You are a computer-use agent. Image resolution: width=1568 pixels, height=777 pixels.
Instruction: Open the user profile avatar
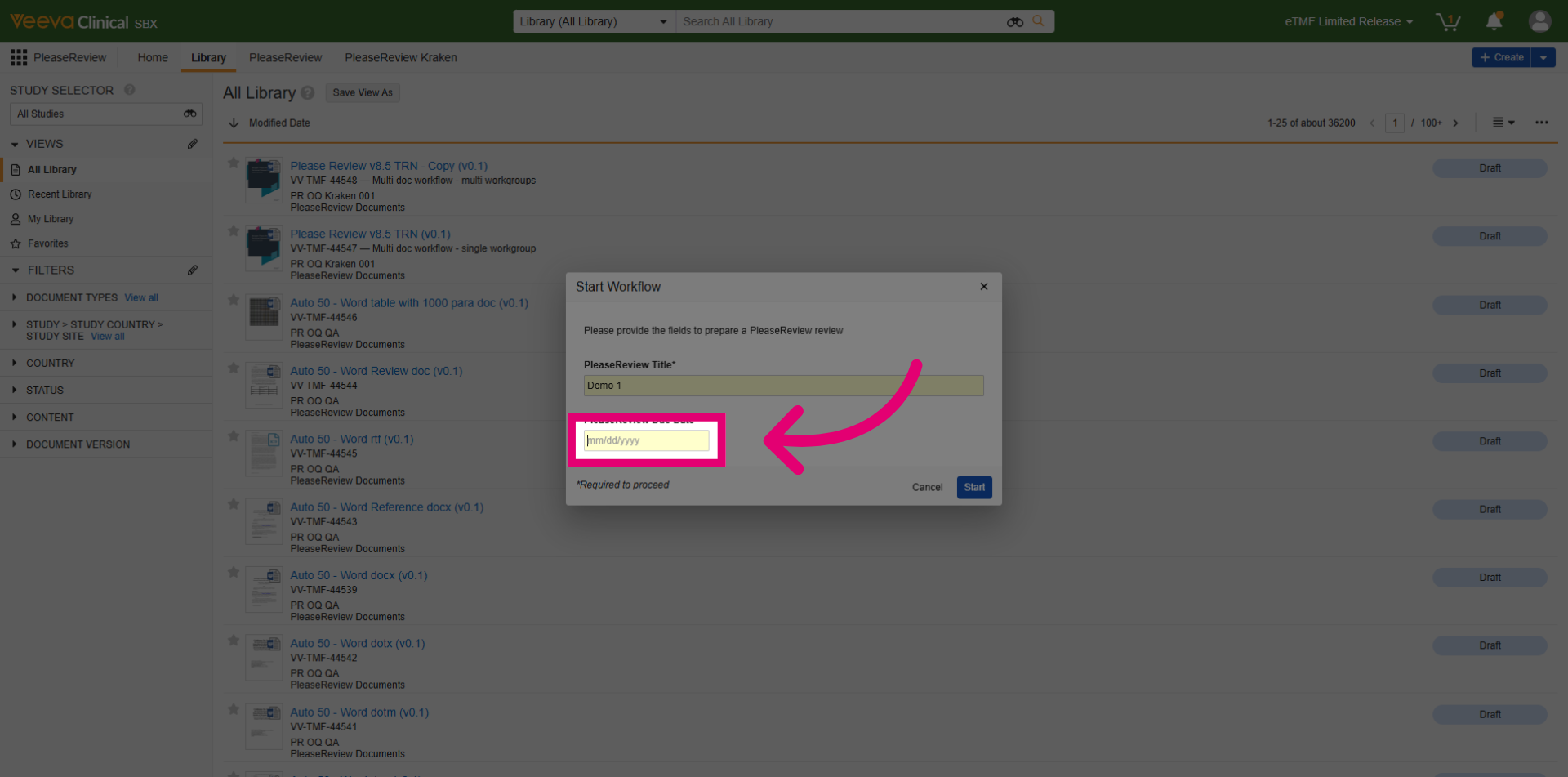pyautogui.click(x=1539, y=21)
